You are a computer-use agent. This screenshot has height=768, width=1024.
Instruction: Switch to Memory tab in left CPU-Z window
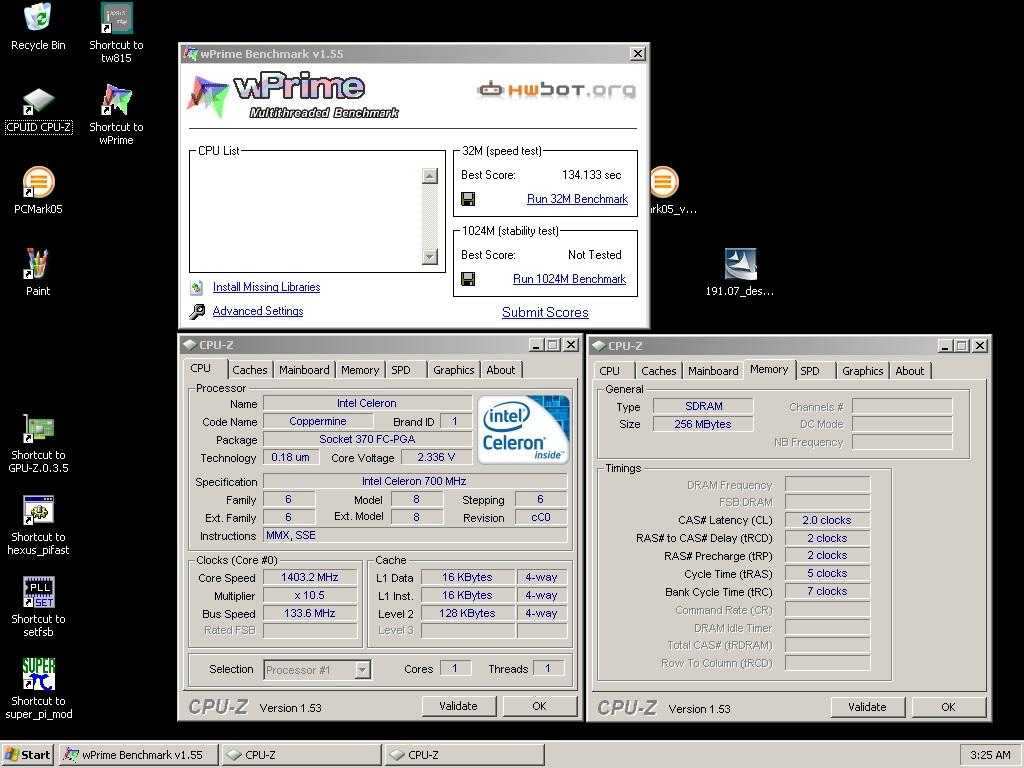pos(360,370)
